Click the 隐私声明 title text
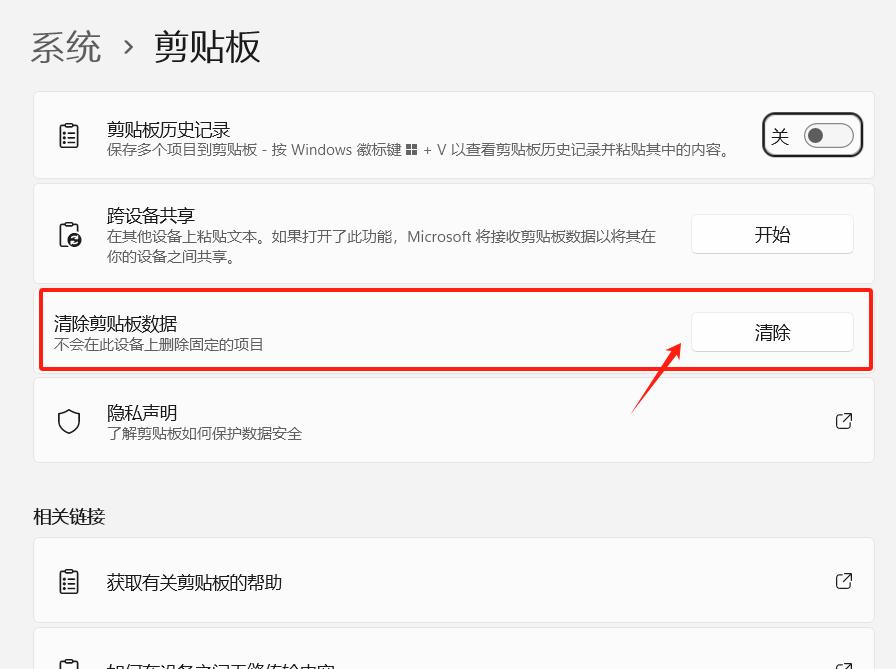This screenshot has width=896, height=669. (x=142, y=412)
